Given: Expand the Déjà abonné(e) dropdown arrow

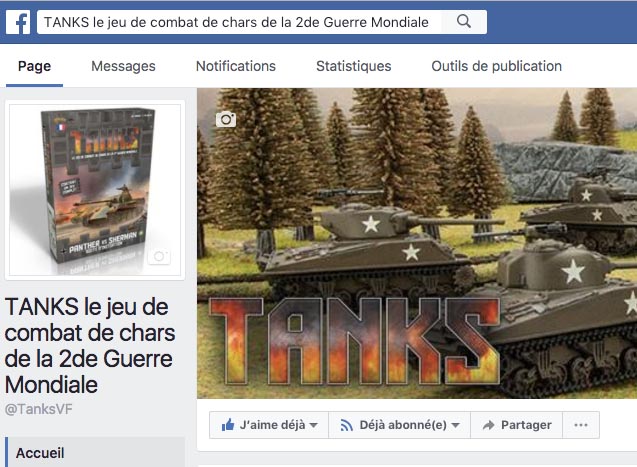Looking at the screenshot, I should (x=455, y=426).
